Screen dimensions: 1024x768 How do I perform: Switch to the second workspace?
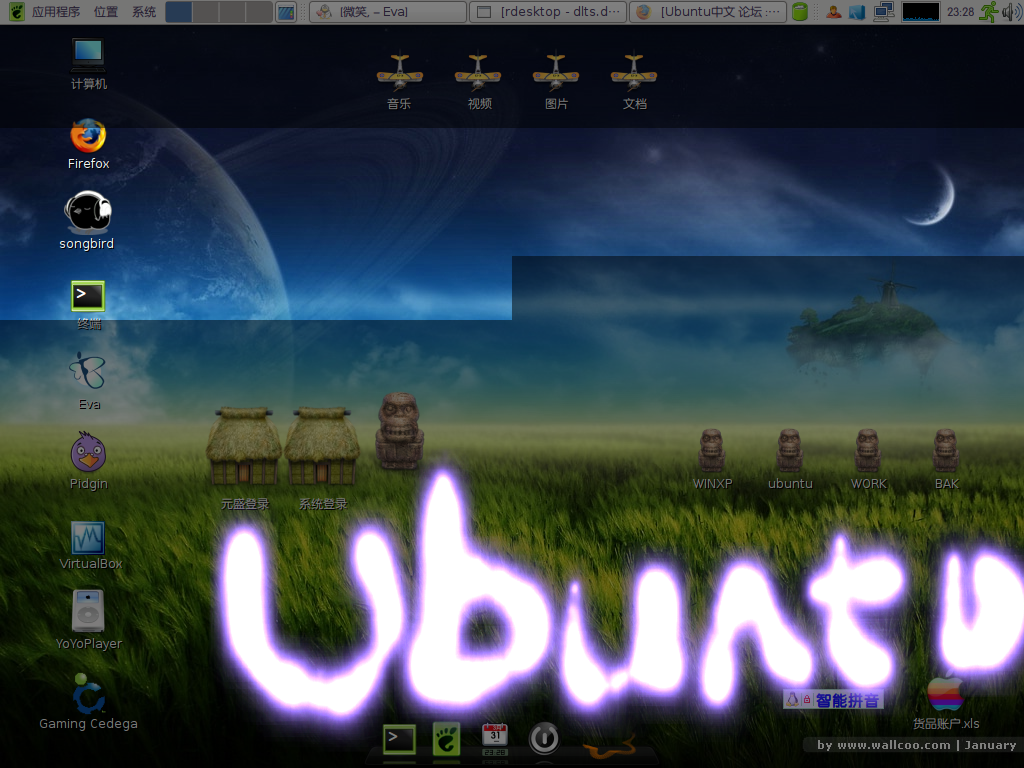pos(206,12)
